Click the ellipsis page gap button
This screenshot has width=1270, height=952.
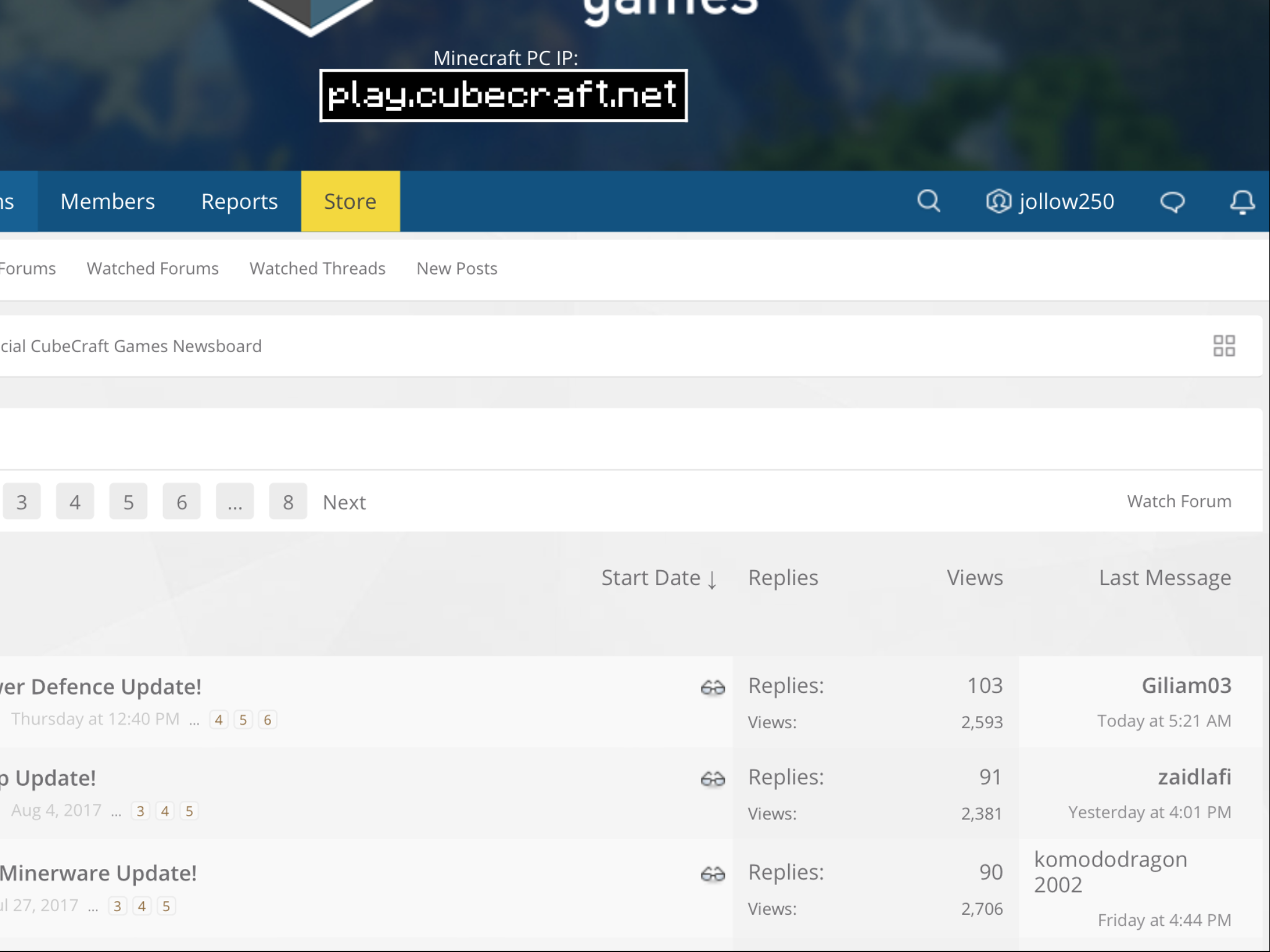coord(235,501)
